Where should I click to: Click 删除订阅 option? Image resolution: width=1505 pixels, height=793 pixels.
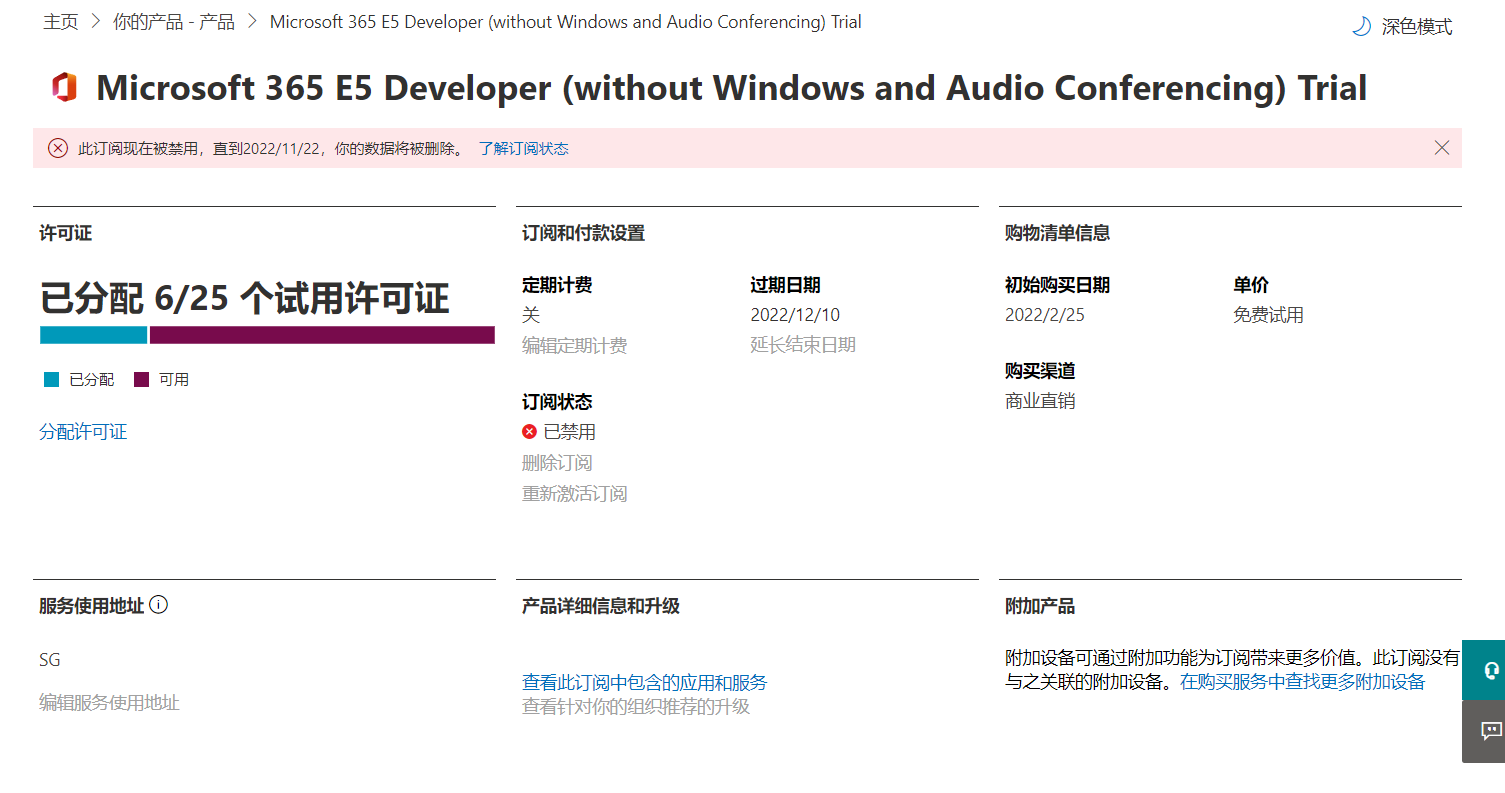coord(557,463)
